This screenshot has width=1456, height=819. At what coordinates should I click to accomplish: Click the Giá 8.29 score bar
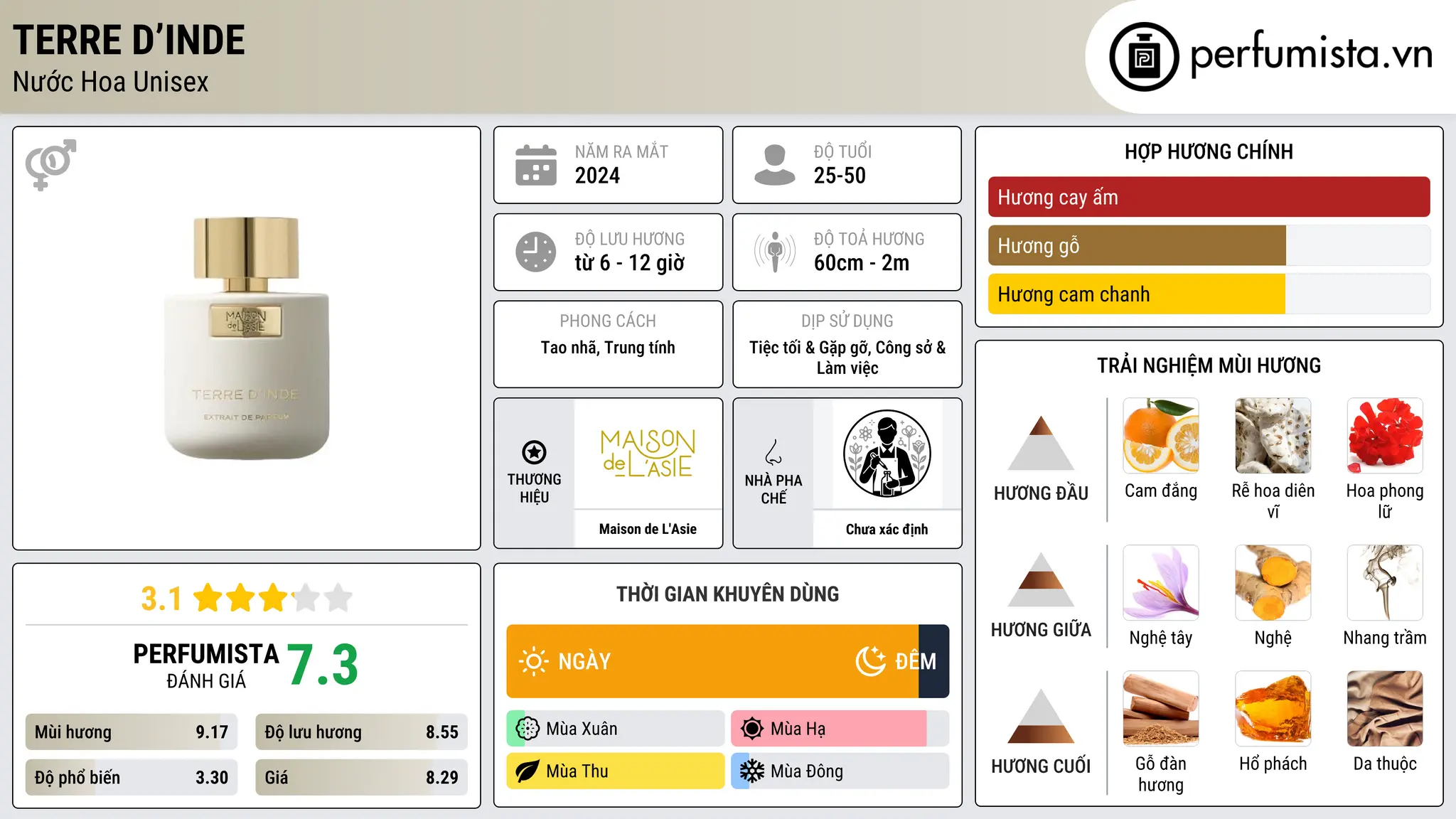[x=361, y=777]
